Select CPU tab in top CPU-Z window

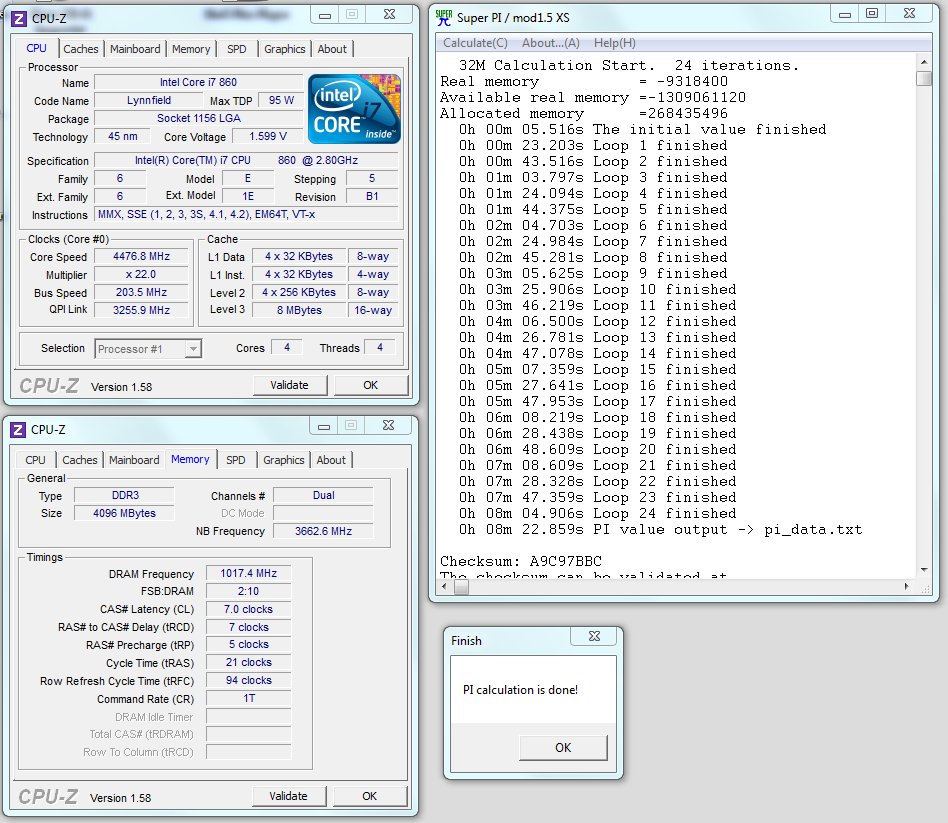[x=36, y=48]
